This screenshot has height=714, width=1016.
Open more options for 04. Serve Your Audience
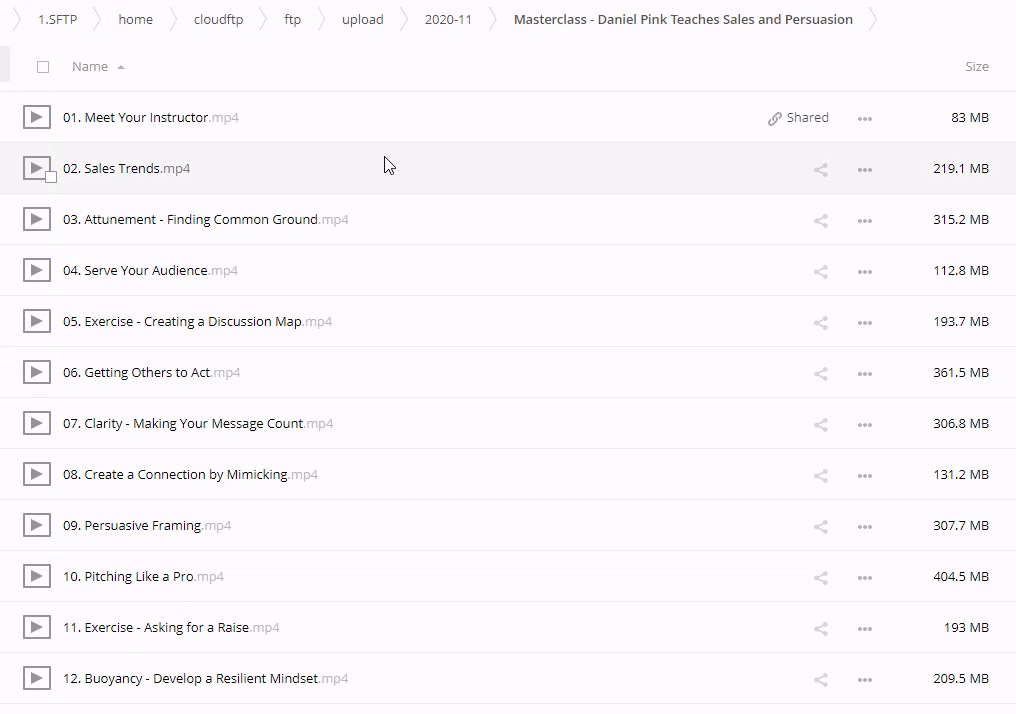pos(865,271)
